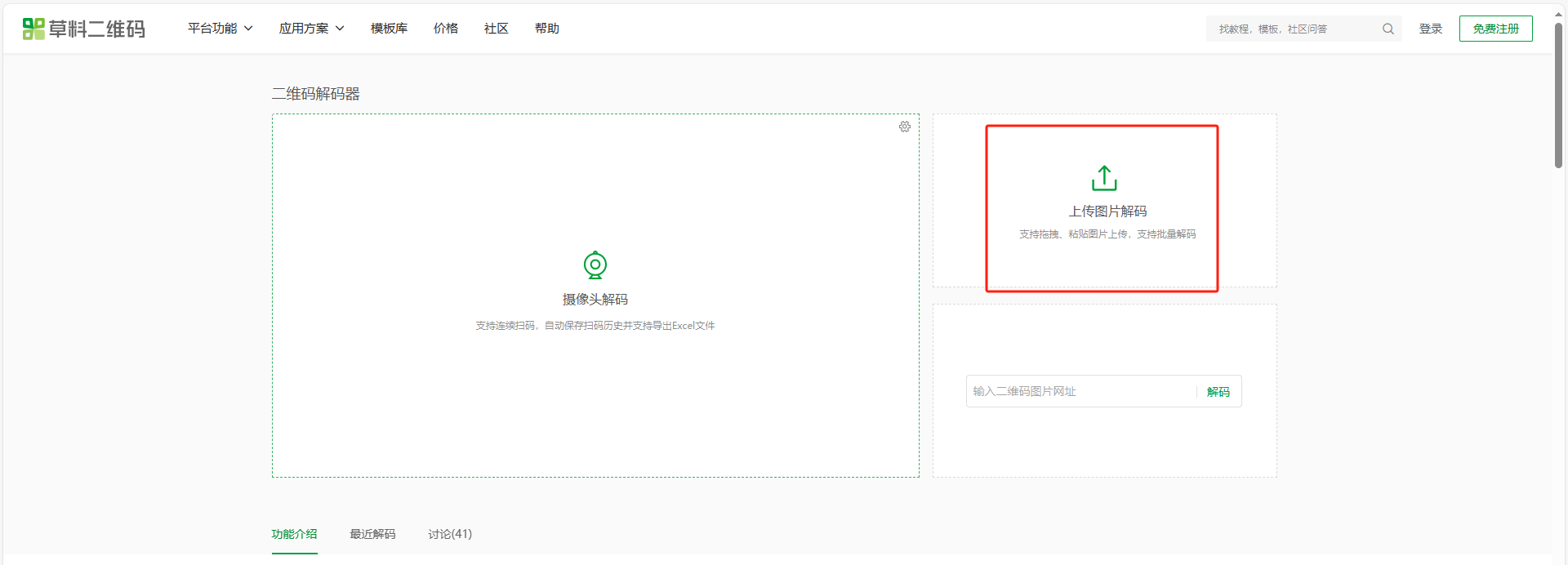Open the 价格 page
1568x565 pixels.
coord(446,29)
